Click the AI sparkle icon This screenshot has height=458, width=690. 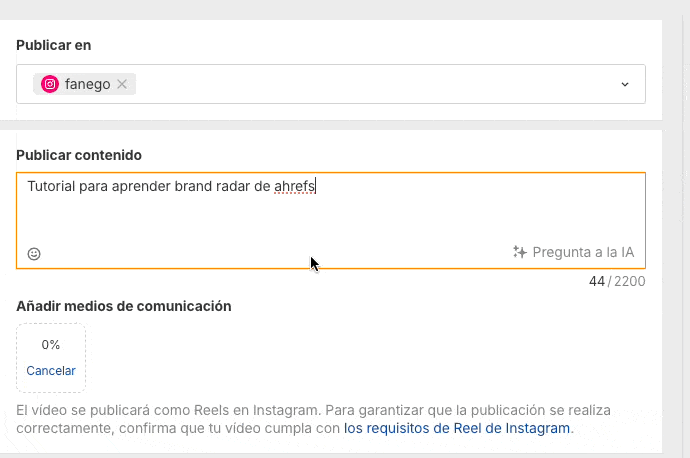(x=519, y=252)
